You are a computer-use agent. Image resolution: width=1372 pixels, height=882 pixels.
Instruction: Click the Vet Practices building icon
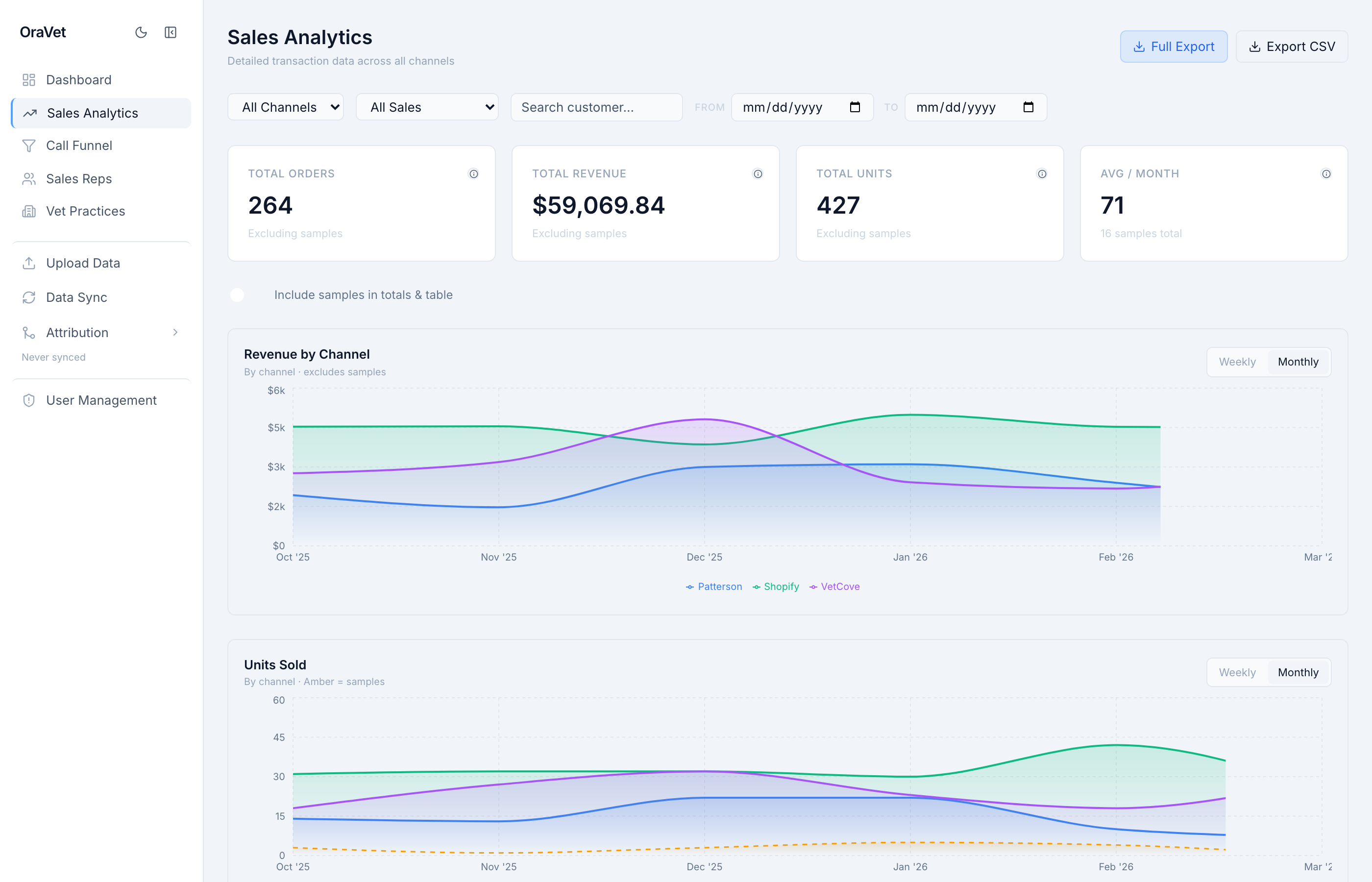pyautogui.click(x=28, y=211)
